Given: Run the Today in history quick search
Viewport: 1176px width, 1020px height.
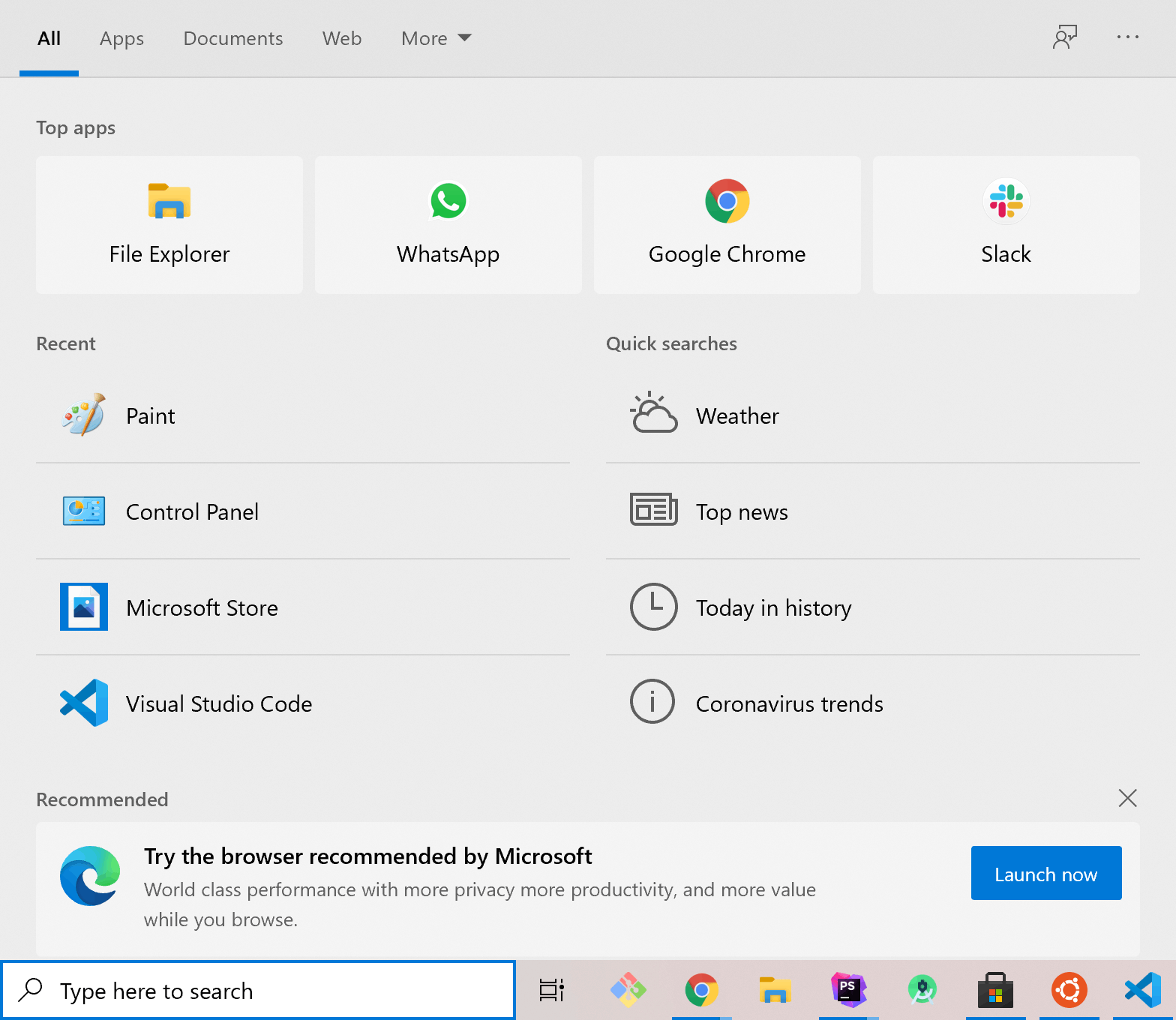Looking at the screenshot, I should click(873, 607).
